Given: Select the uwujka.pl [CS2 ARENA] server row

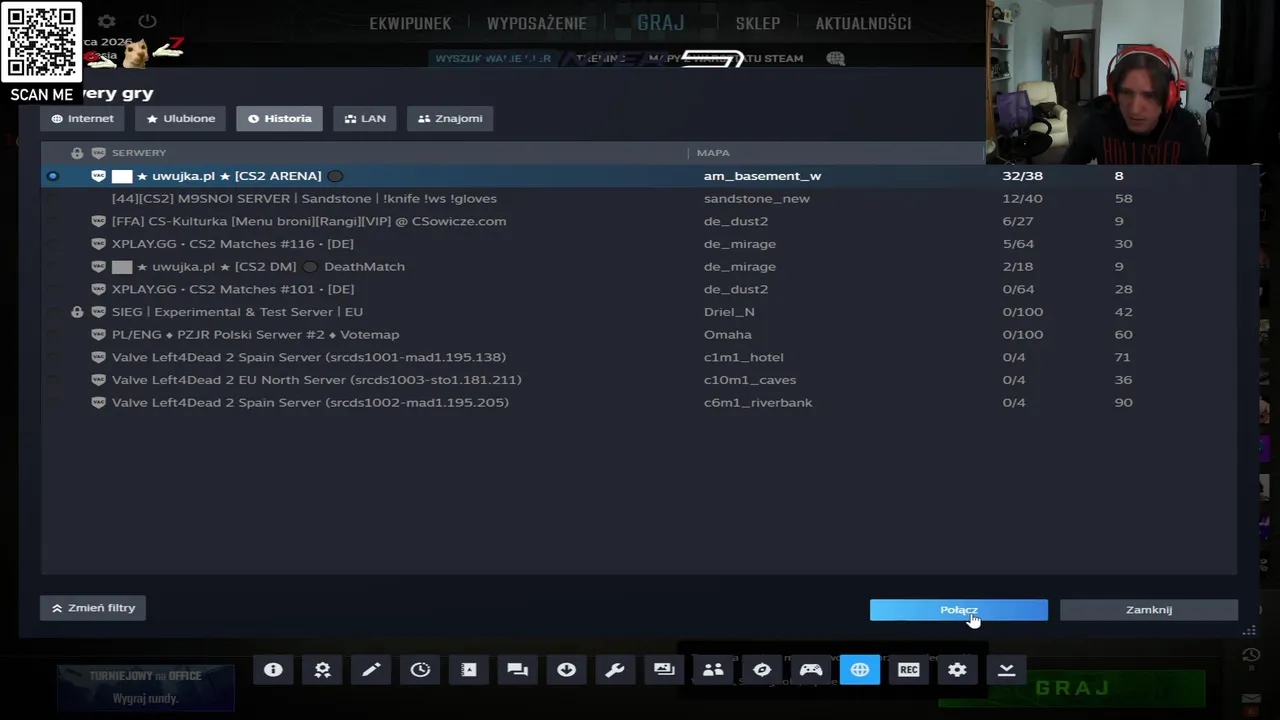Looking at the screenshot, I should pyautogui.click(x=638, y=176).
